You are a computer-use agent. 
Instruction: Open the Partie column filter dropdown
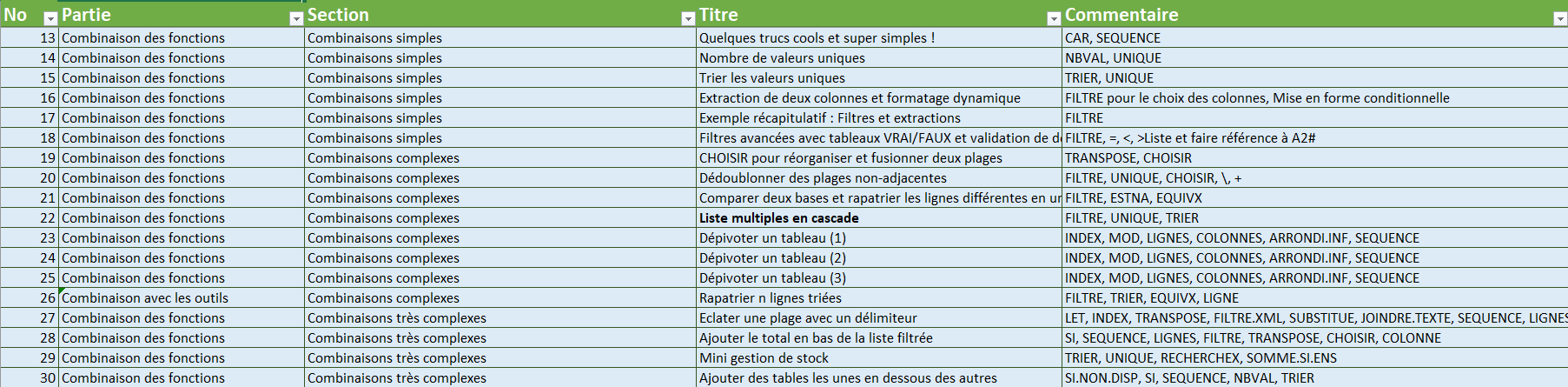(296, 19)
